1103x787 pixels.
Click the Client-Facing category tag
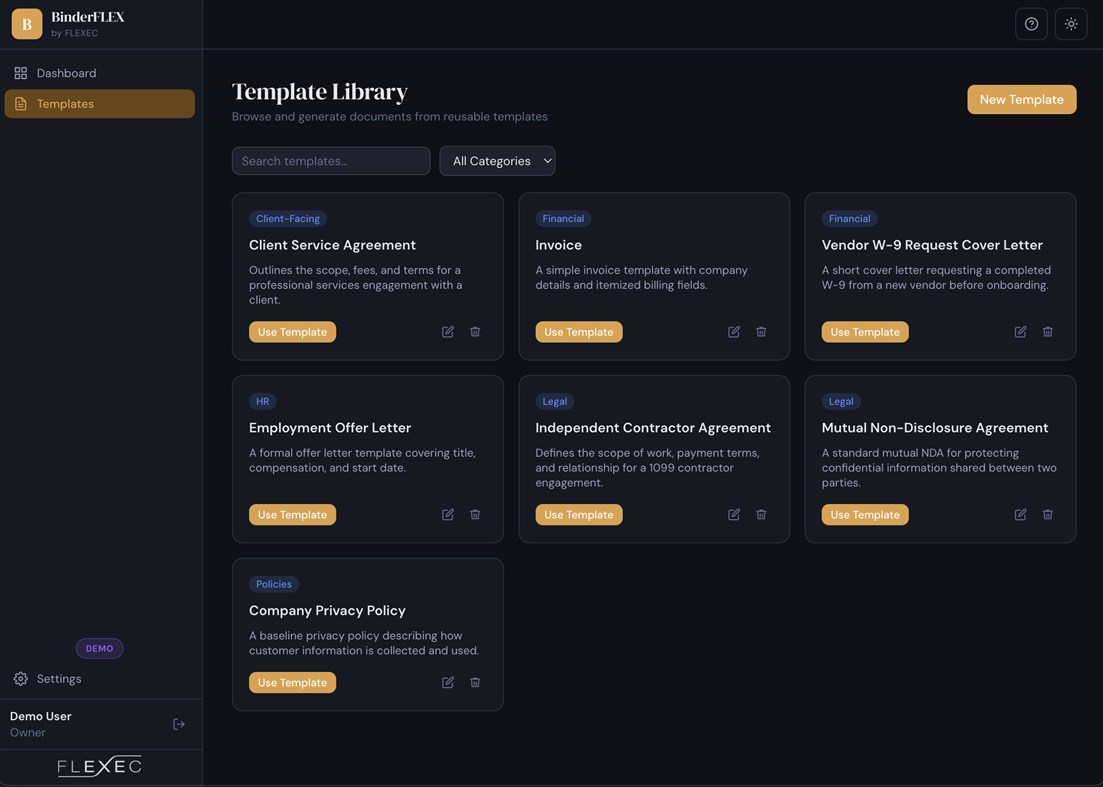tap(288, 219)
